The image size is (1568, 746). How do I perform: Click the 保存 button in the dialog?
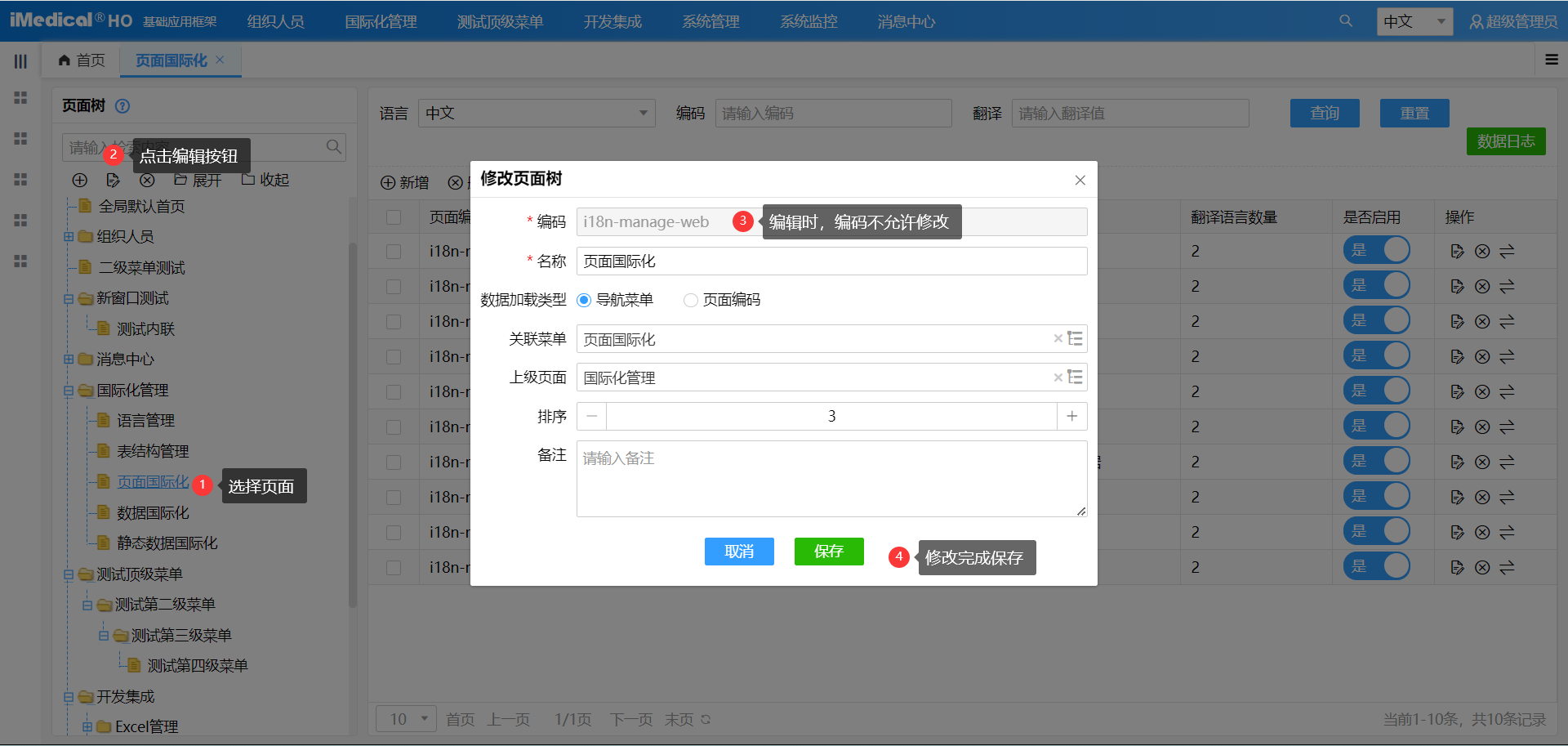coord(829,552)
